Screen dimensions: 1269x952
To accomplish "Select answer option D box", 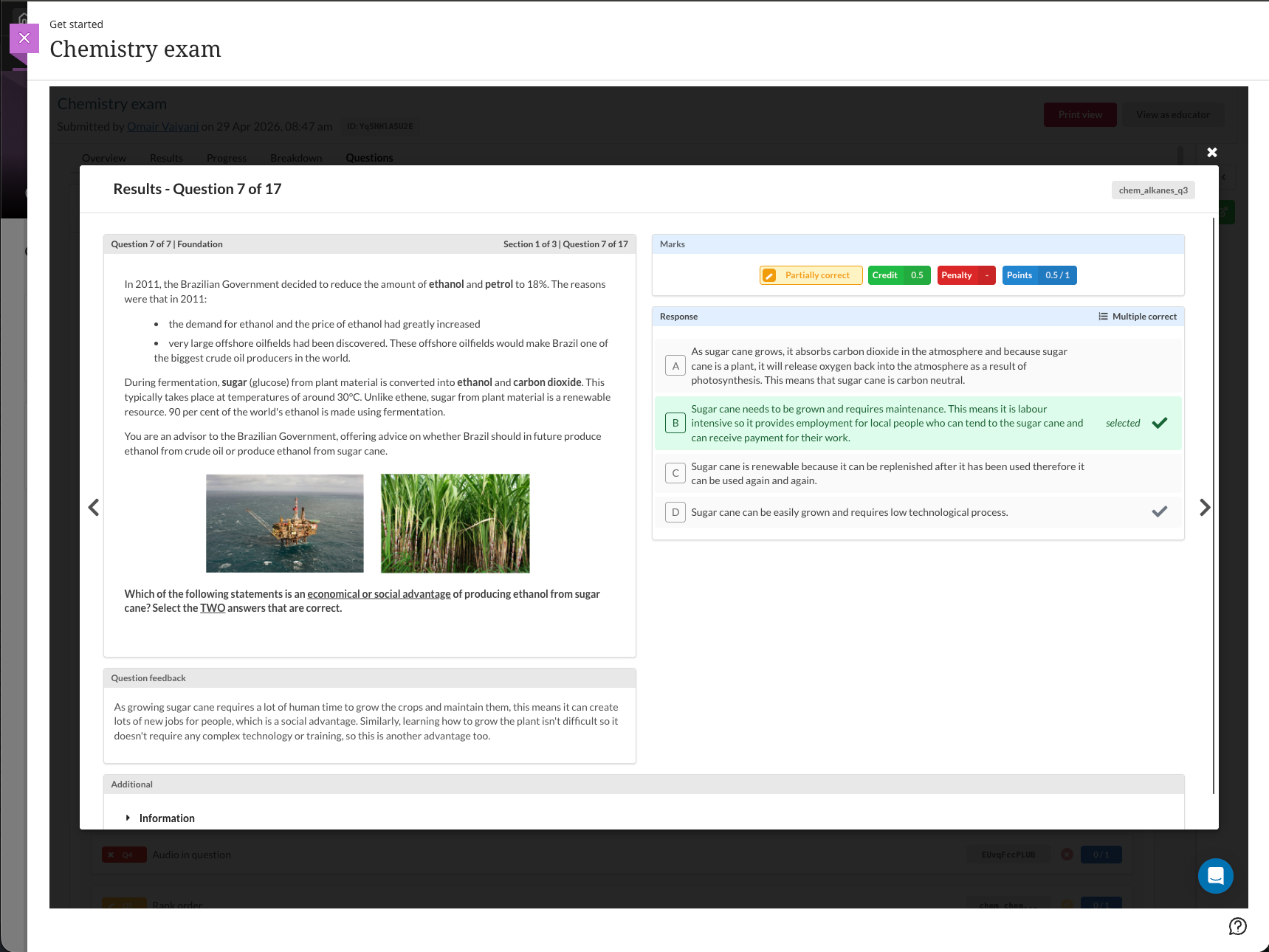I will pos(675,512).
